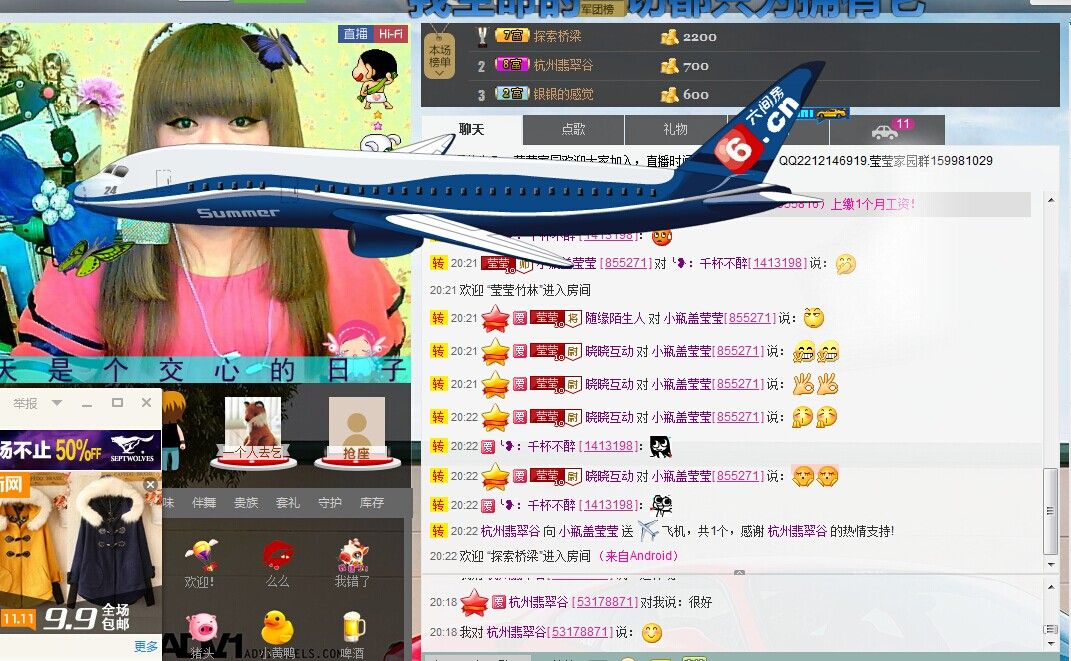Click the gold coins icon next to 700
The image size is (1071, 661).
[669, 66]
